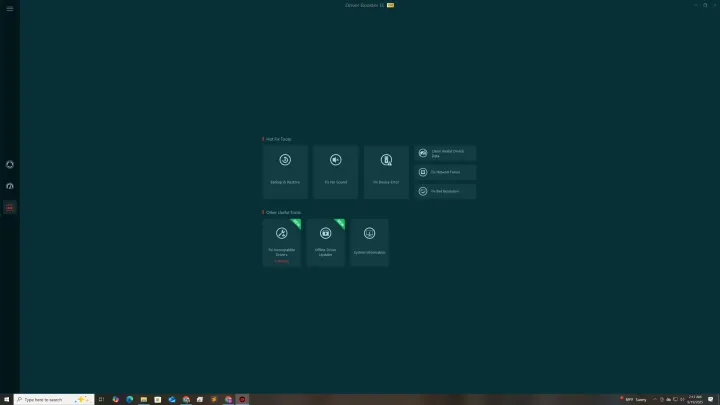Open the hamburger menu in the sidebar
The image size is (720, 405).
point(10,9)
